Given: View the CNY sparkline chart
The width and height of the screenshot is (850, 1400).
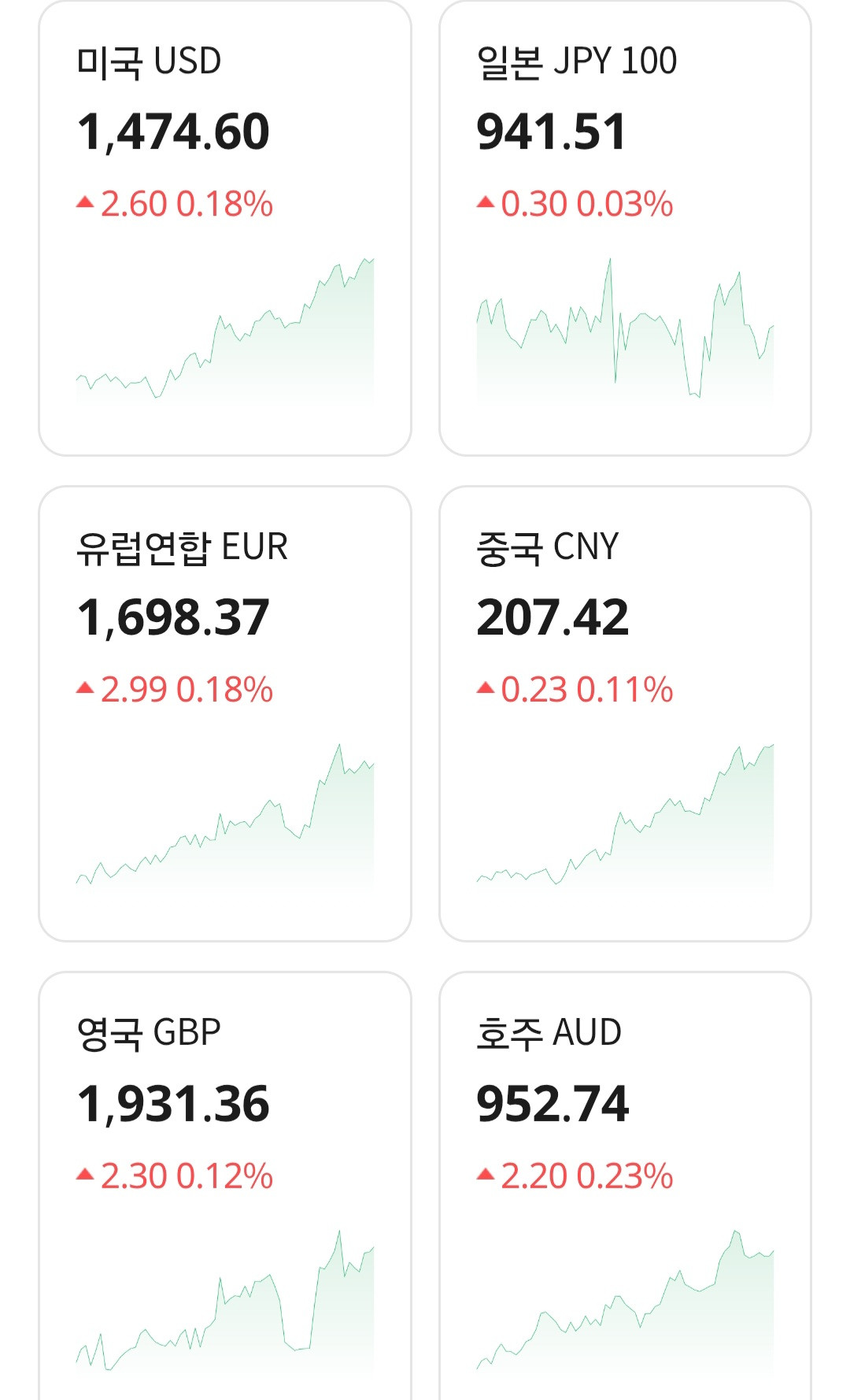Looking at the screenshot, I should [x=625, y=819].
